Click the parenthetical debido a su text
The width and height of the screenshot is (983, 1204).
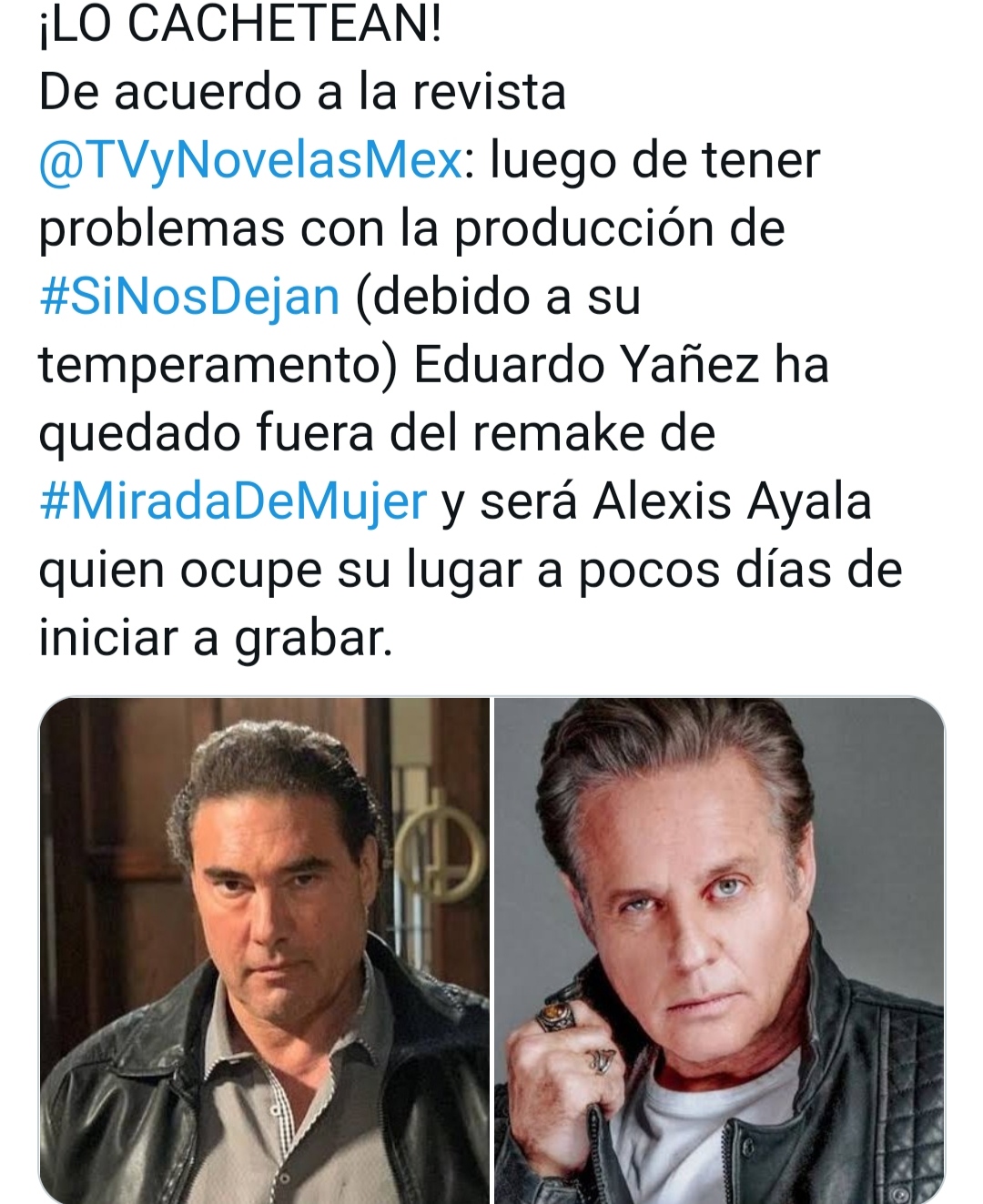(498, 298)
